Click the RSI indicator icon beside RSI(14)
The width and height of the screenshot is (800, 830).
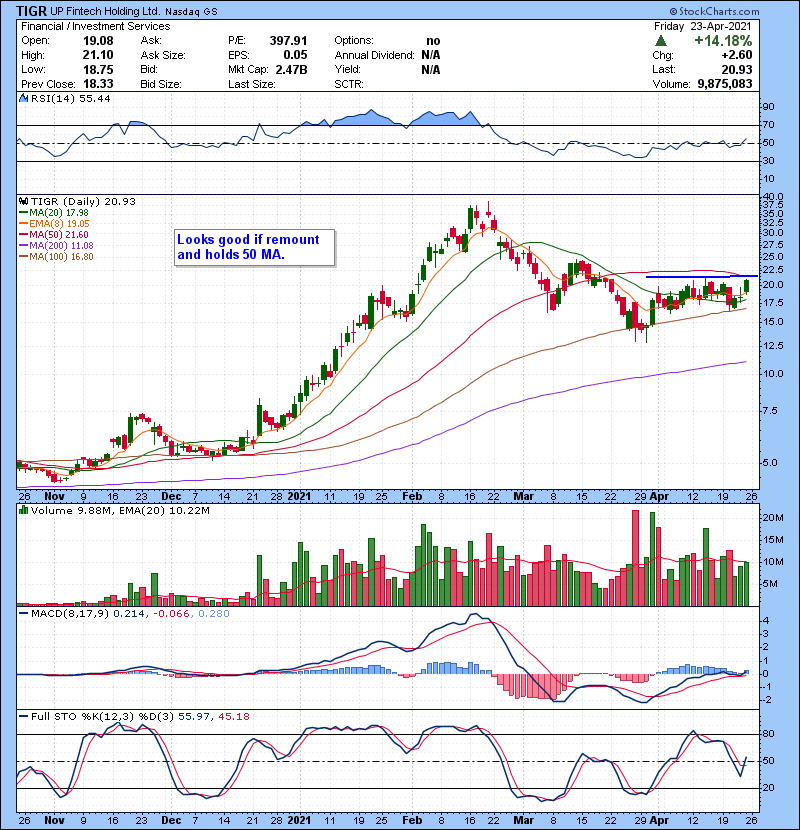(23, 98)
